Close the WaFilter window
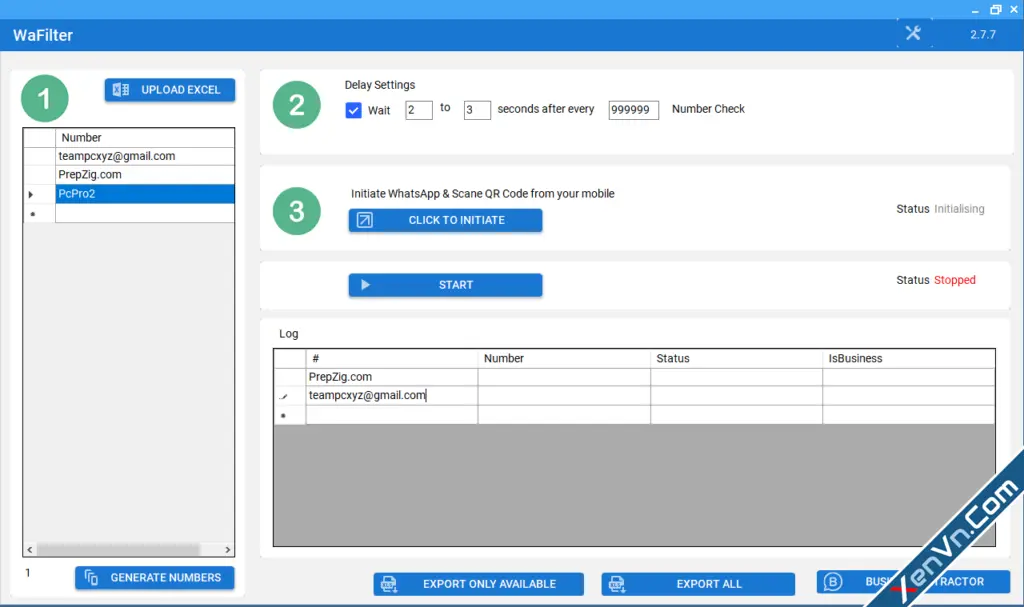The image size is (1024, 607). click(1014, 10)
